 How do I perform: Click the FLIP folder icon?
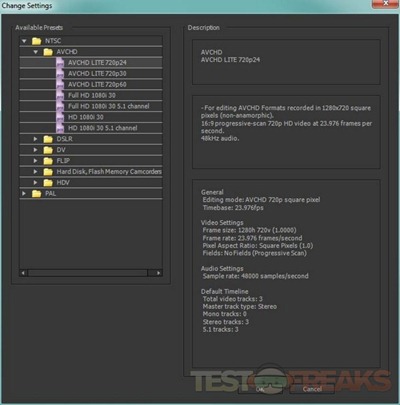48,161
